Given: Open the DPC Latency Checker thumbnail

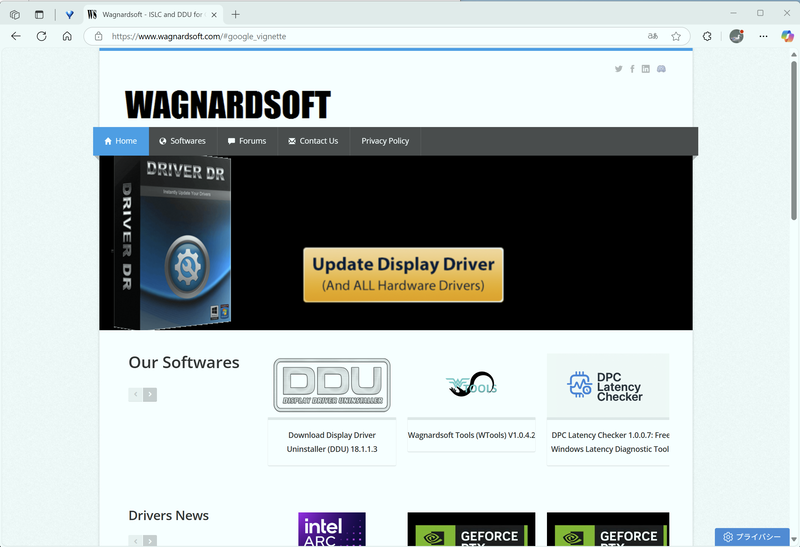Looking at the screenshot, I should 608,386.
